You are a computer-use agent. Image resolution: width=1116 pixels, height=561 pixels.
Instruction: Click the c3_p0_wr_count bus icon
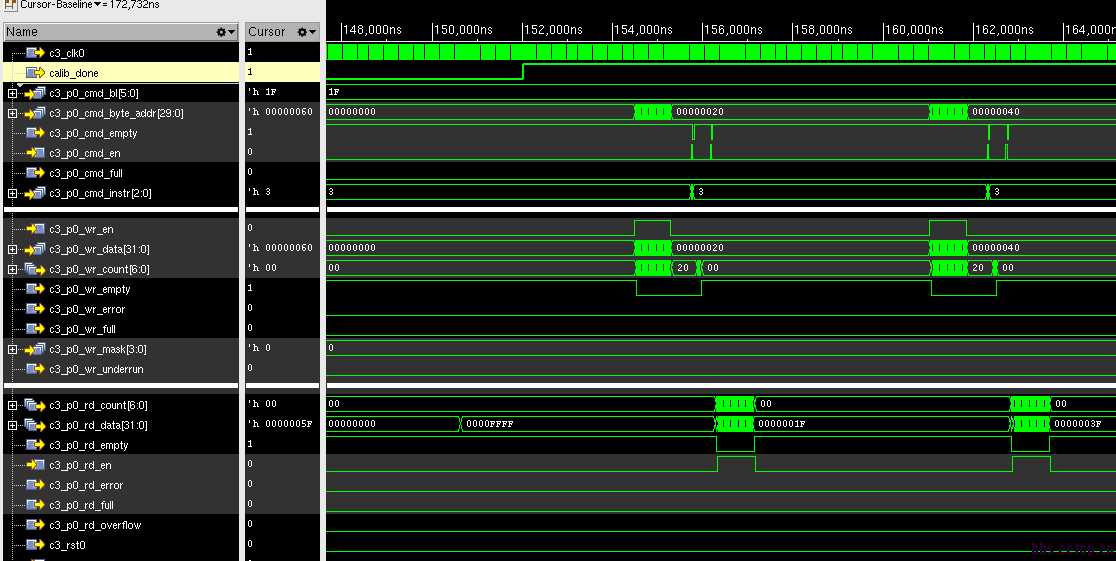pyautogui.click(x=35, y=269)
